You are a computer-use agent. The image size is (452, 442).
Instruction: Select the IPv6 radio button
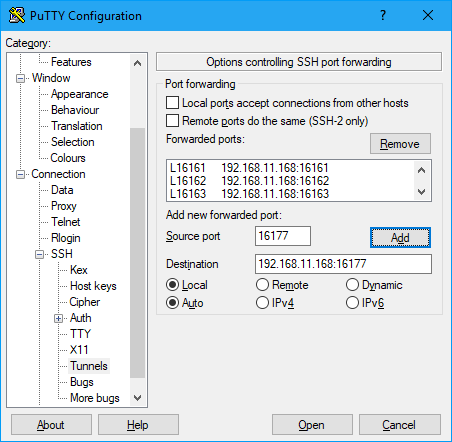point(352,303)
